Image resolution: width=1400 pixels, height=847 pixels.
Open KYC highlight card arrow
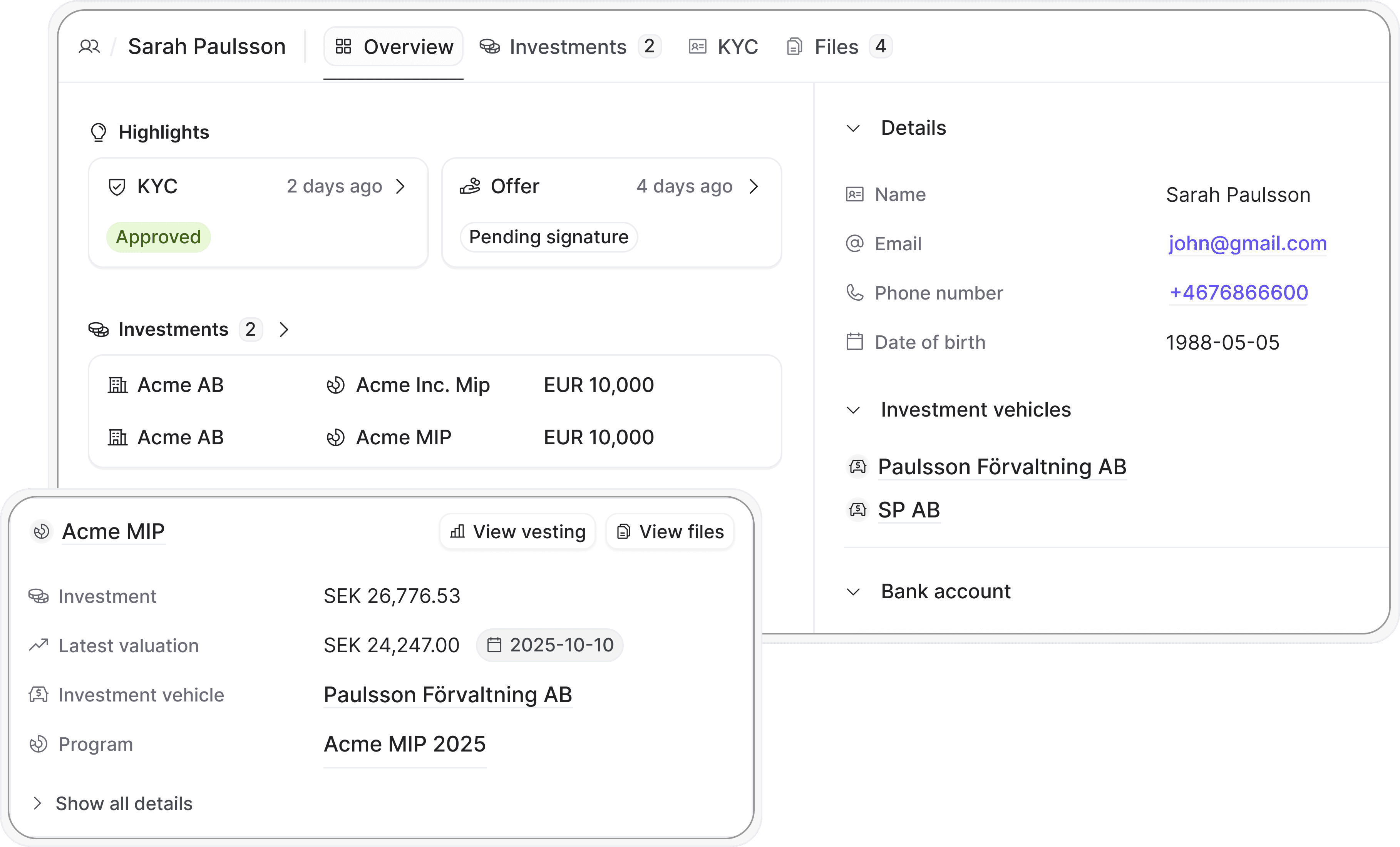click(x=400, y=186)
